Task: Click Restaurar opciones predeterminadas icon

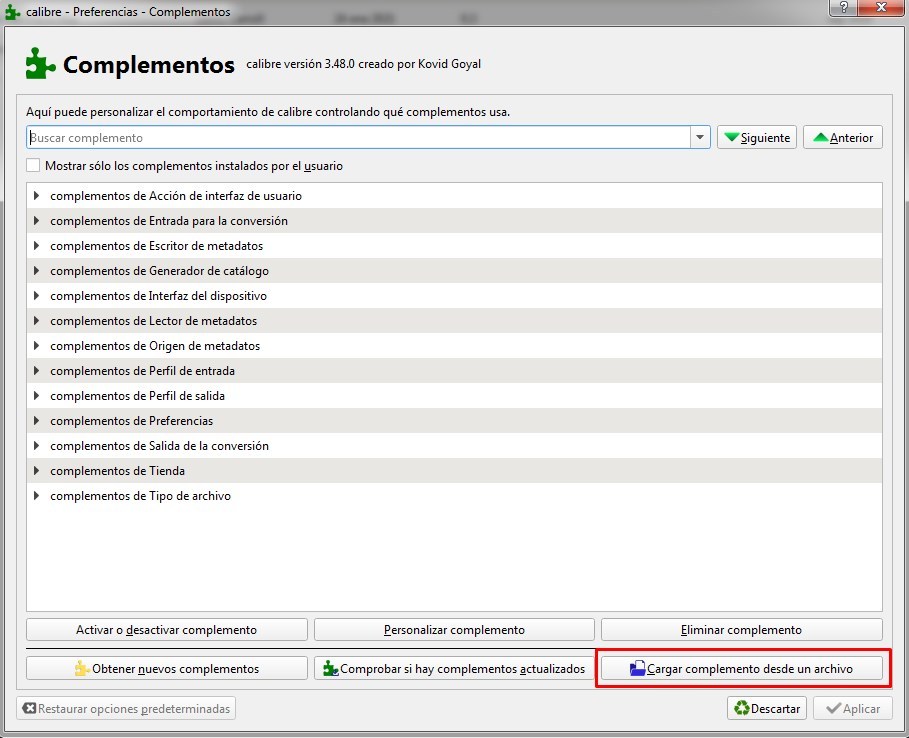Action: (x=30, y=709)
